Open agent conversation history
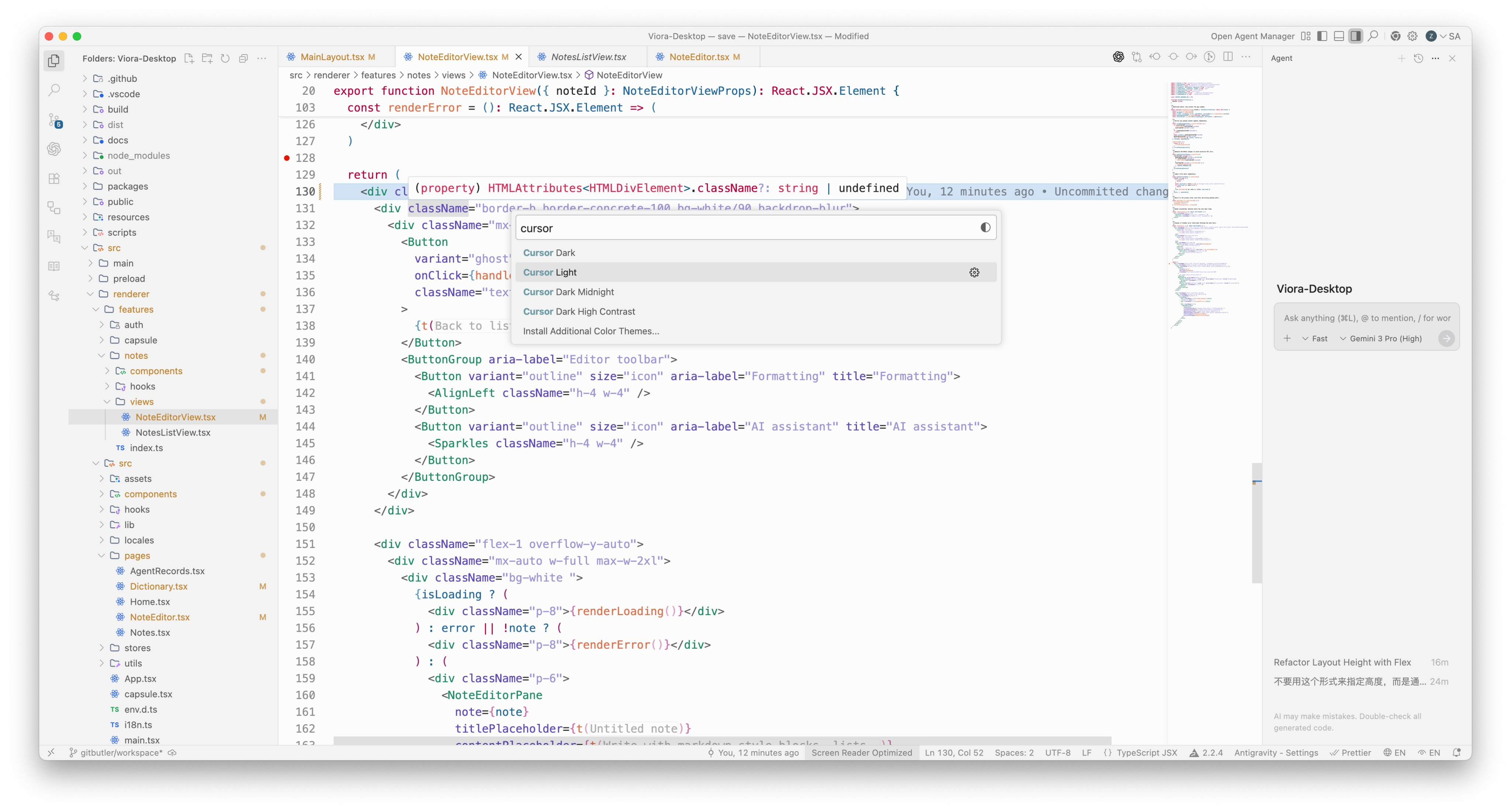This screenshot has width=1511, height=812. pos(1418,58)
